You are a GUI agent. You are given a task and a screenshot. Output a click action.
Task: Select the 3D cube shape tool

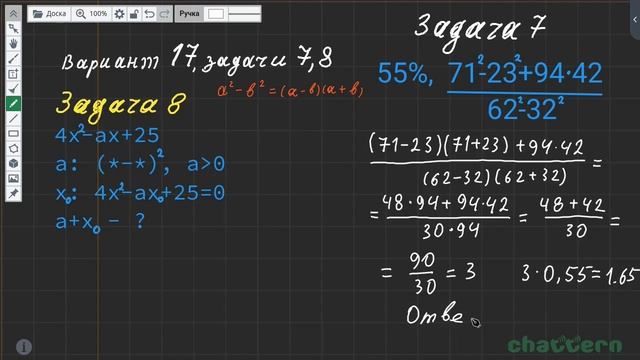(13, 164)
